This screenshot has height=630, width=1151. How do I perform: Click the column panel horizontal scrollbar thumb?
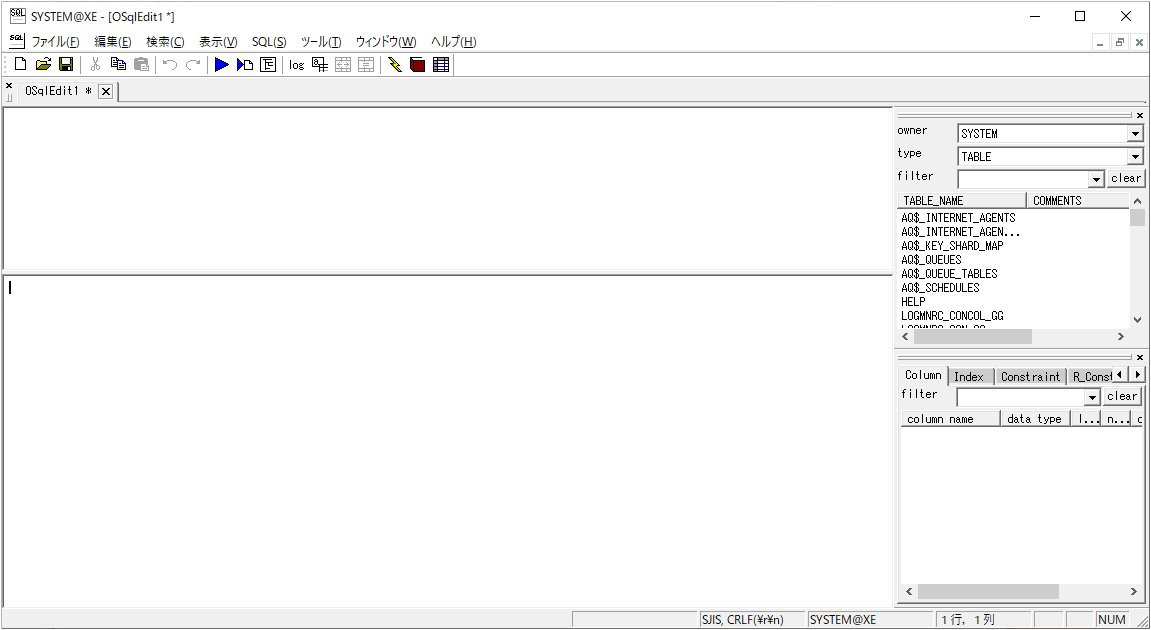988,591
